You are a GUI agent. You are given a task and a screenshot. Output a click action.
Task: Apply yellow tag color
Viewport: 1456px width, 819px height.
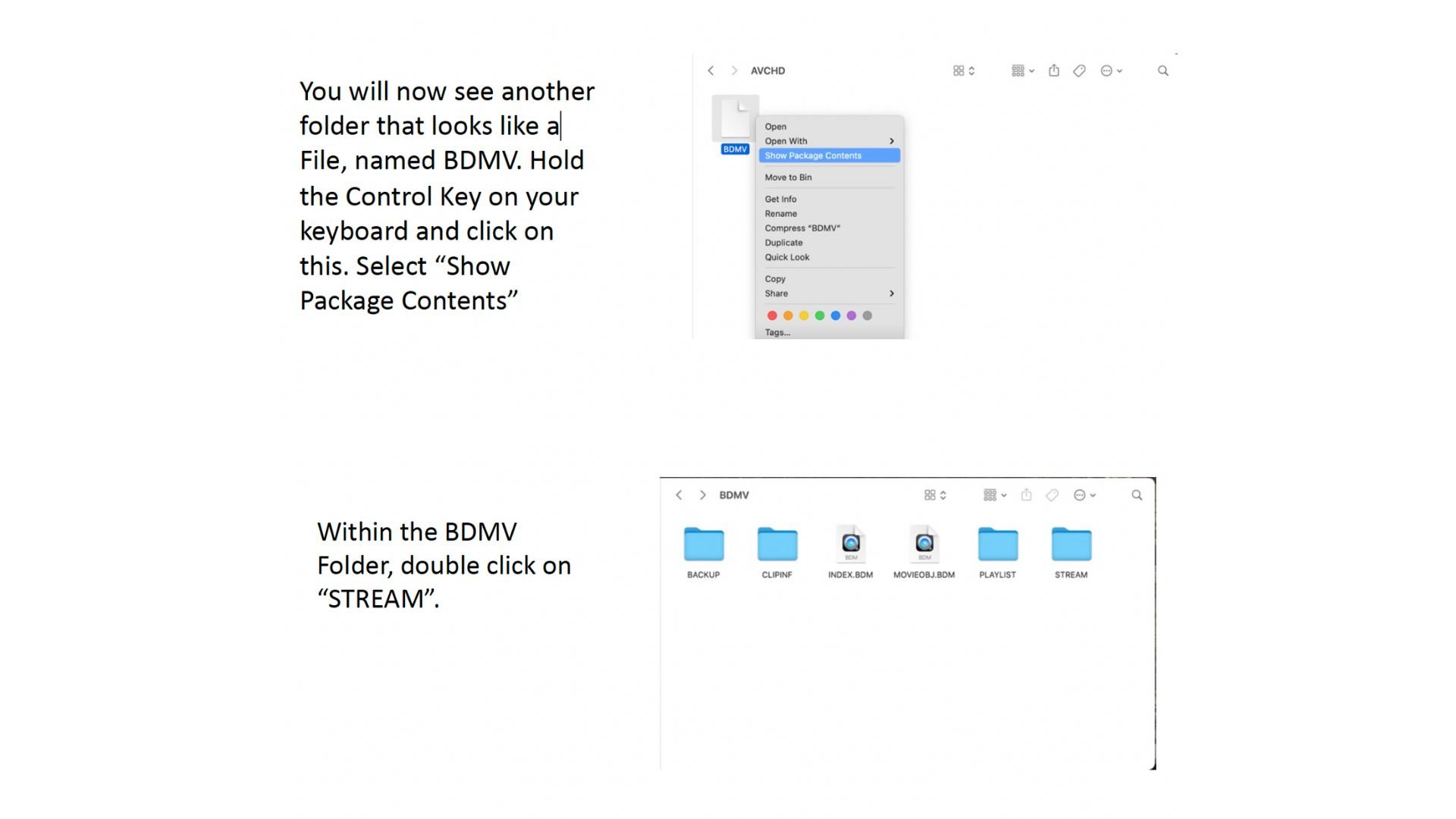(x=804, y=315)
